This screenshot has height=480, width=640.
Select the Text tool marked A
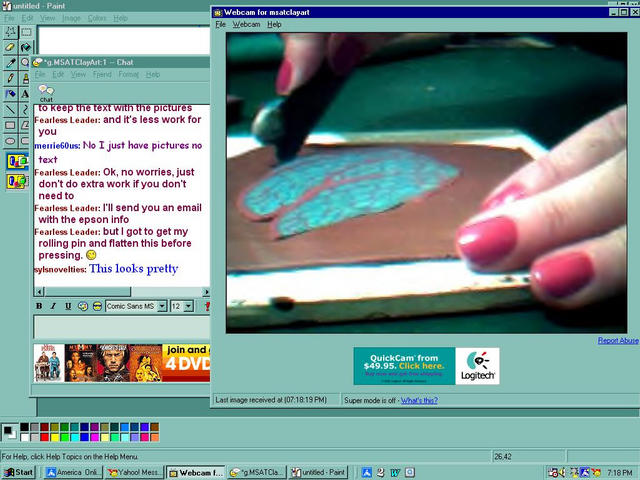tap(25, 93)
